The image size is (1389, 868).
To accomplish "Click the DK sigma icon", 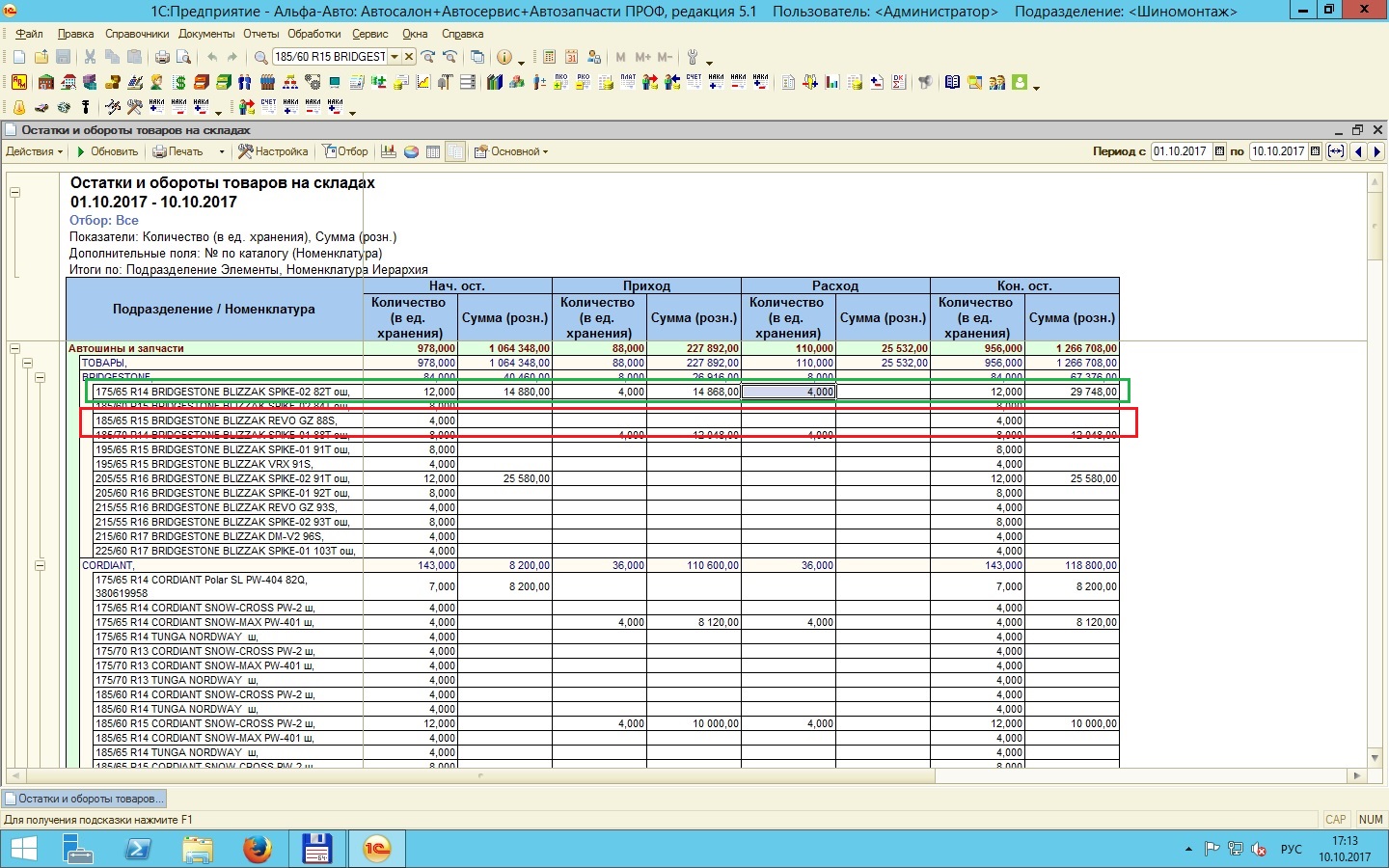I will click(x=899, y=82).
